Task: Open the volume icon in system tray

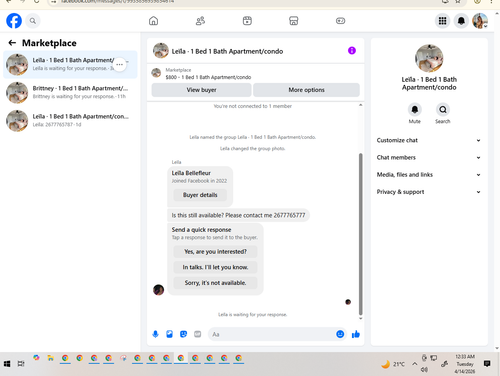Action: click(424, 369)
